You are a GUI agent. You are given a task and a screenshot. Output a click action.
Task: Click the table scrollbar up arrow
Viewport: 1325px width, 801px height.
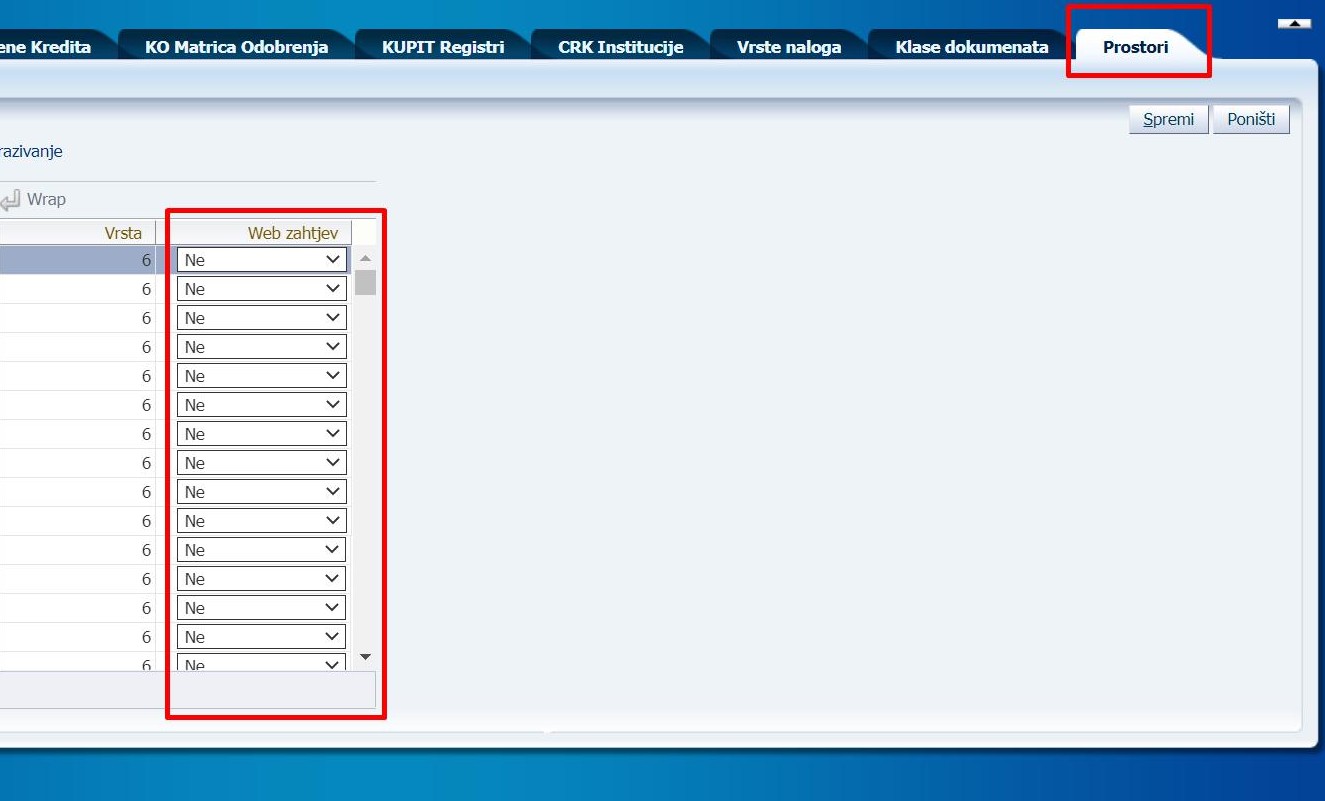tap(365, 259)
